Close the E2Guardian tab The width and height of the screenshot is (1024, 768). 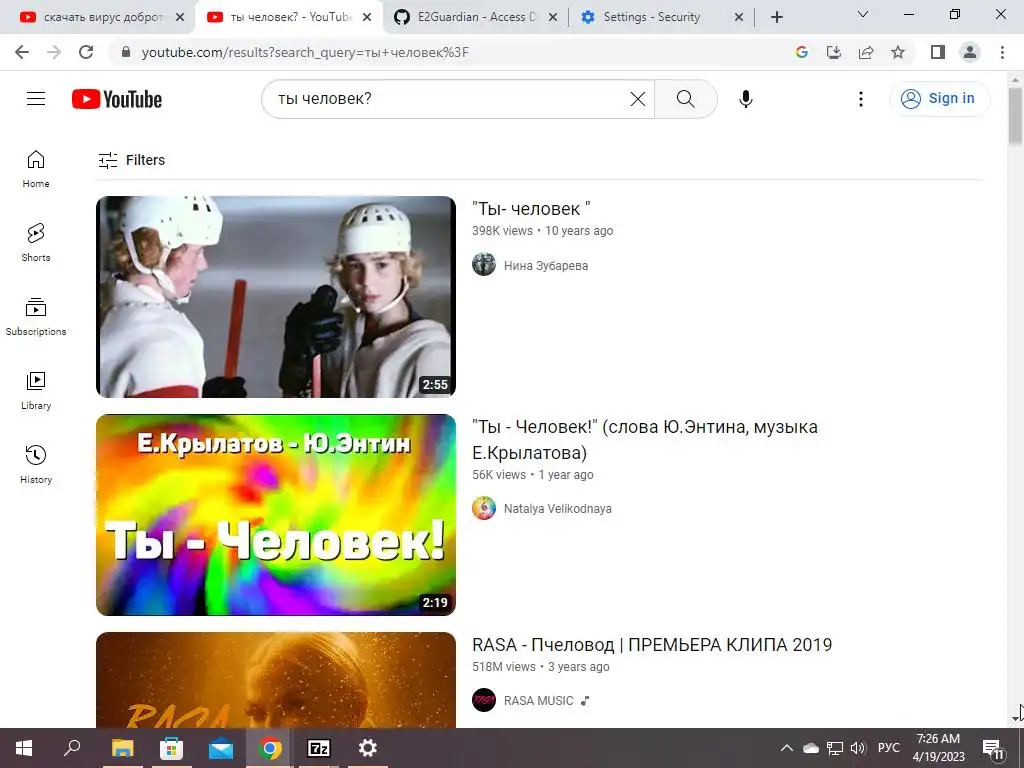coord(552,18)
